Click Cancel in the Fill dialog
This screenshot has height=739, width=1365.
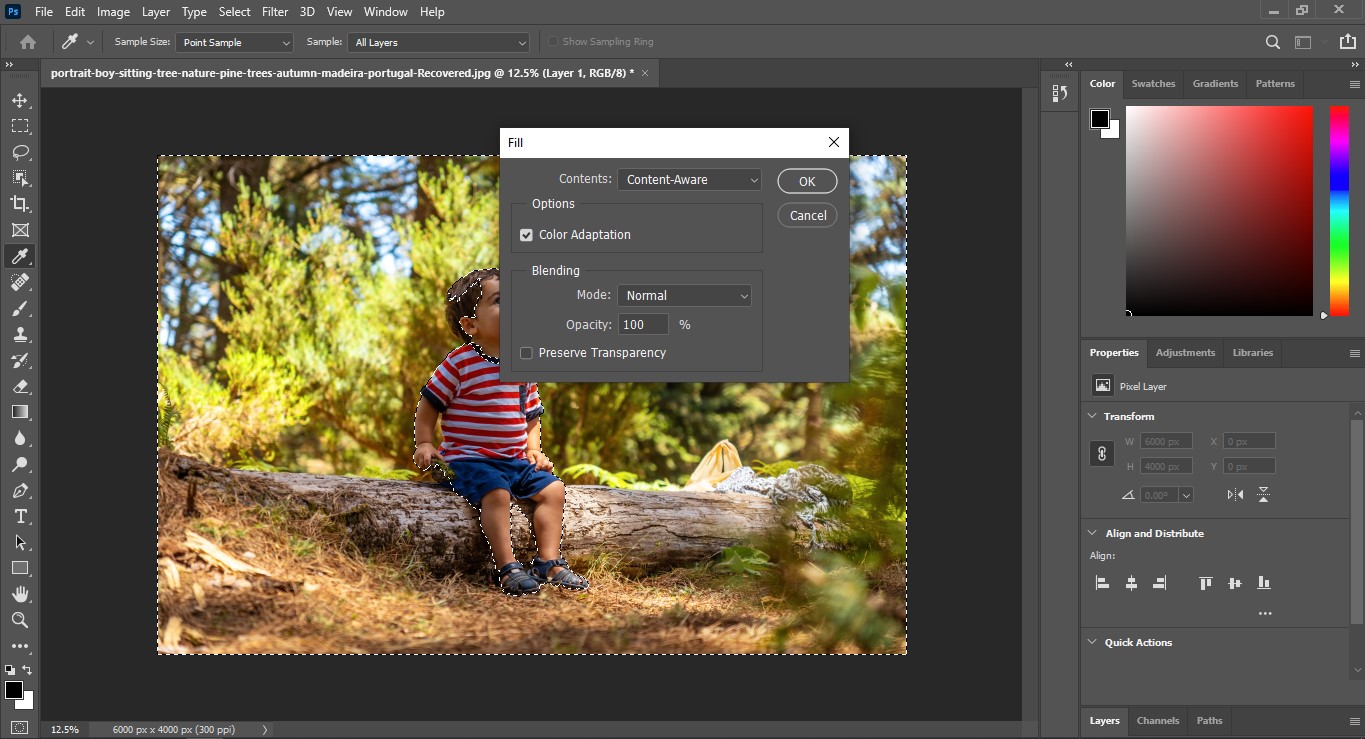807,215
